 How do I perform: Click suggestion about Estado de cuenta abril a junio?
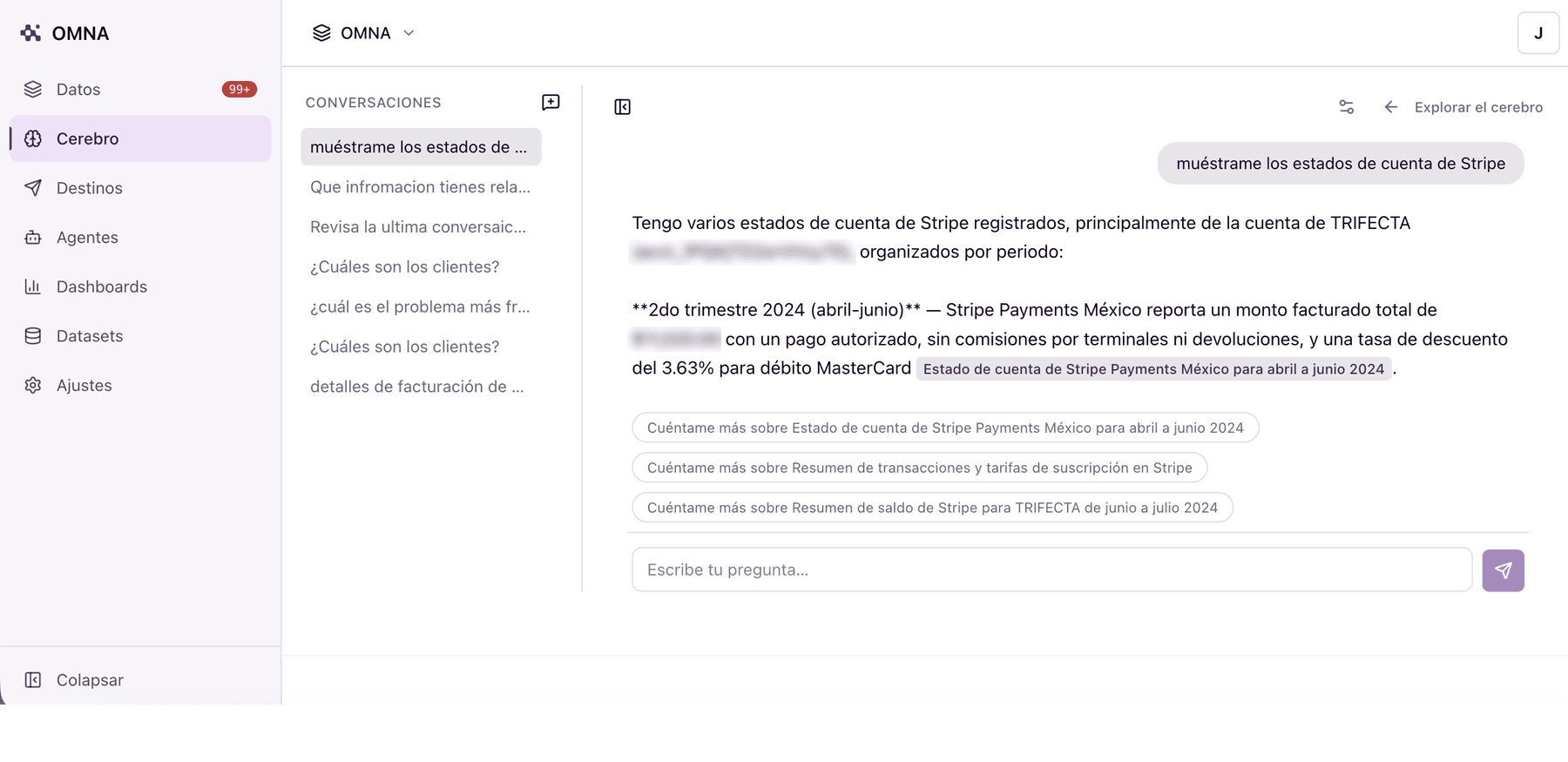click(945, 428)
